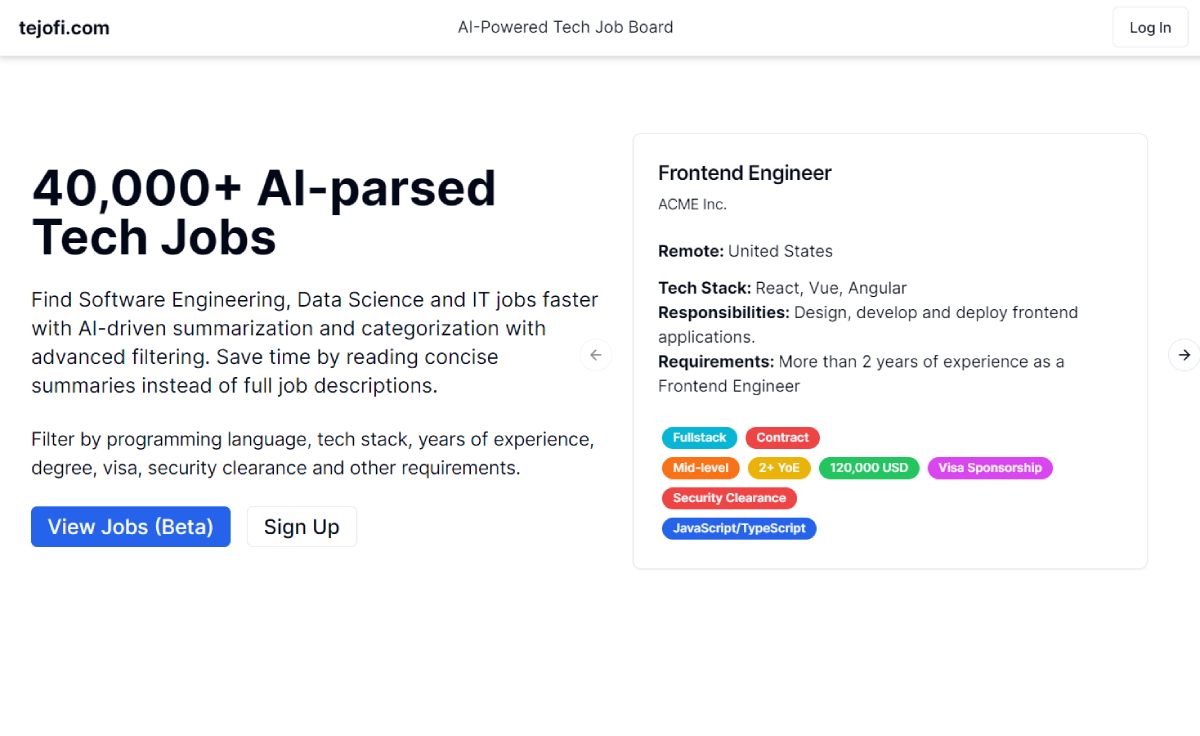Go to tejofi.com home logo
The image size is (1200, 736).
[x=64, y=28]
